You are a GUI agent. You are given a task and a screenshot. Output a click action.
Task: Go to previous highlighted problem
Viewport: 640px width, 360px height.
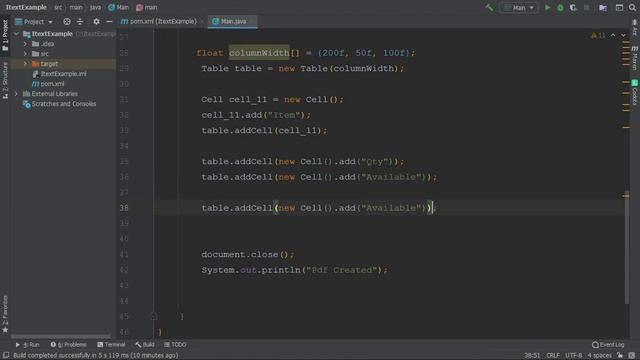[x=613, y=36]
